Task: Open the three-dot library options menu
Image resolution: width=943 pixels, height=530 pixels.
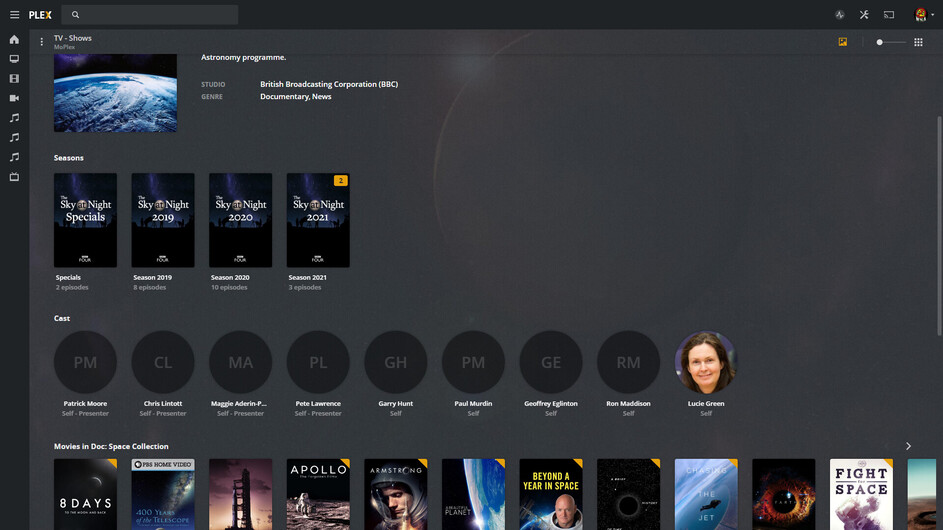Action: point(41,42)
